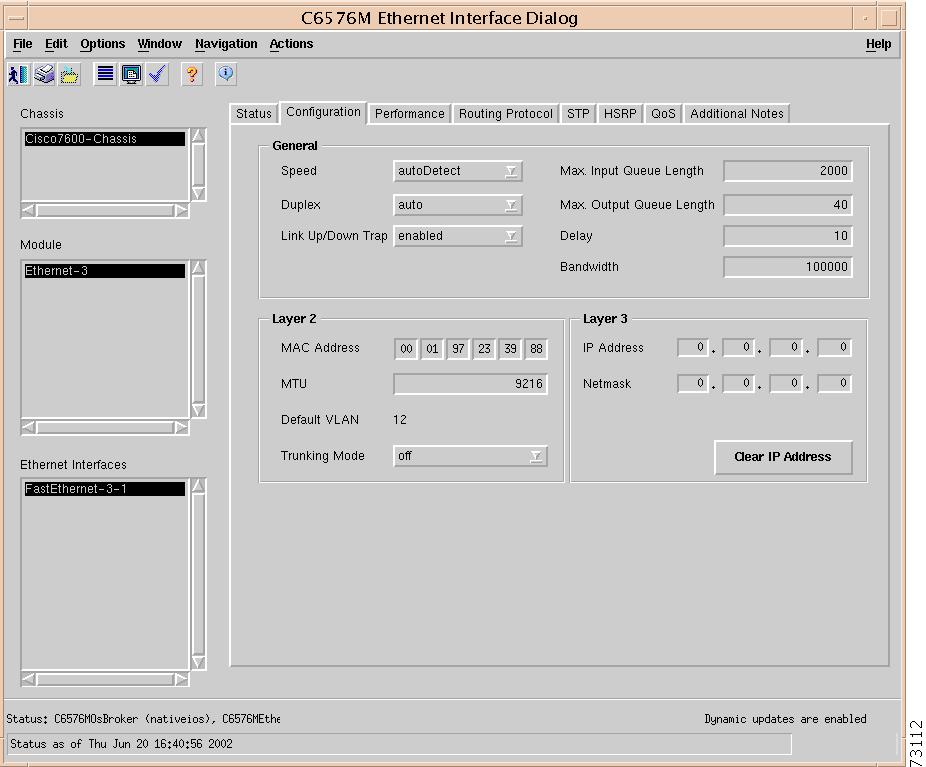This screenshot has width=926, height=767.
Task: Click the Module list scroll-up arrow
Action: click(198, 268)
